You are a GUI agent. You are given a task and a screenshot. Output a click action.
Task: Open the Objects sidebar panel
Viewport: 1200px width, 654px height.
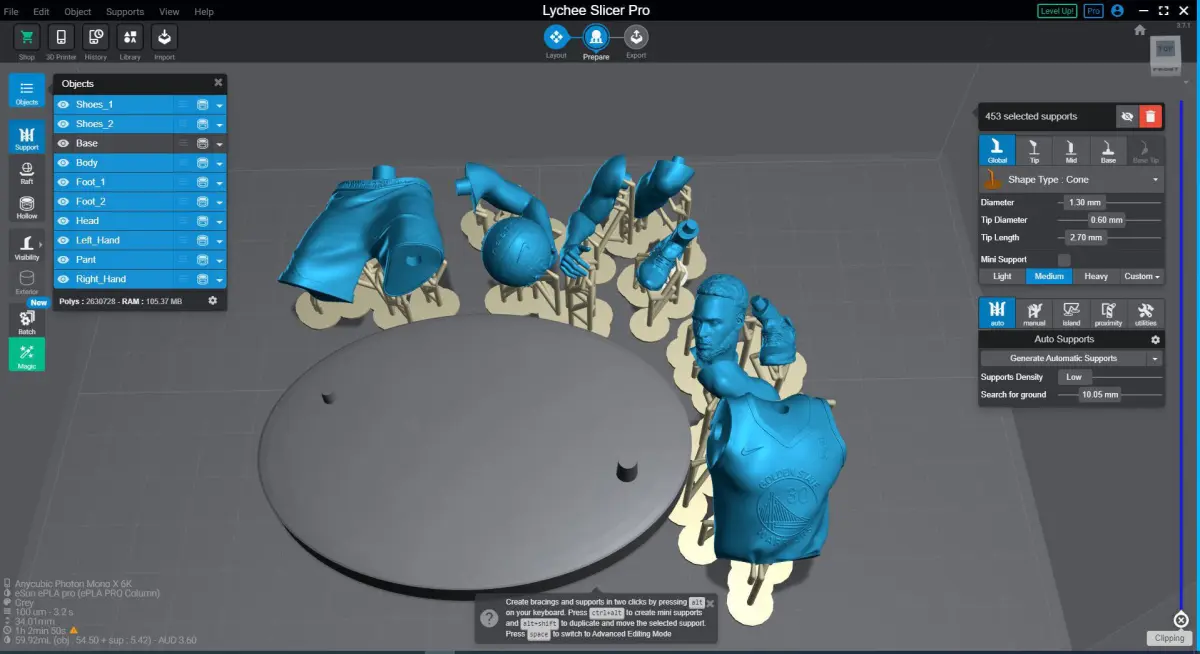[27, 91]
